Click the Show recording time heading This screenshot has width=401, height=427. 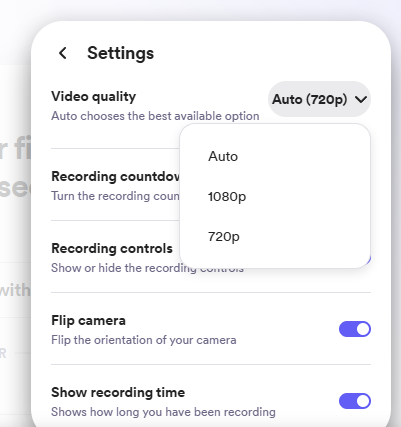point(118,392)
